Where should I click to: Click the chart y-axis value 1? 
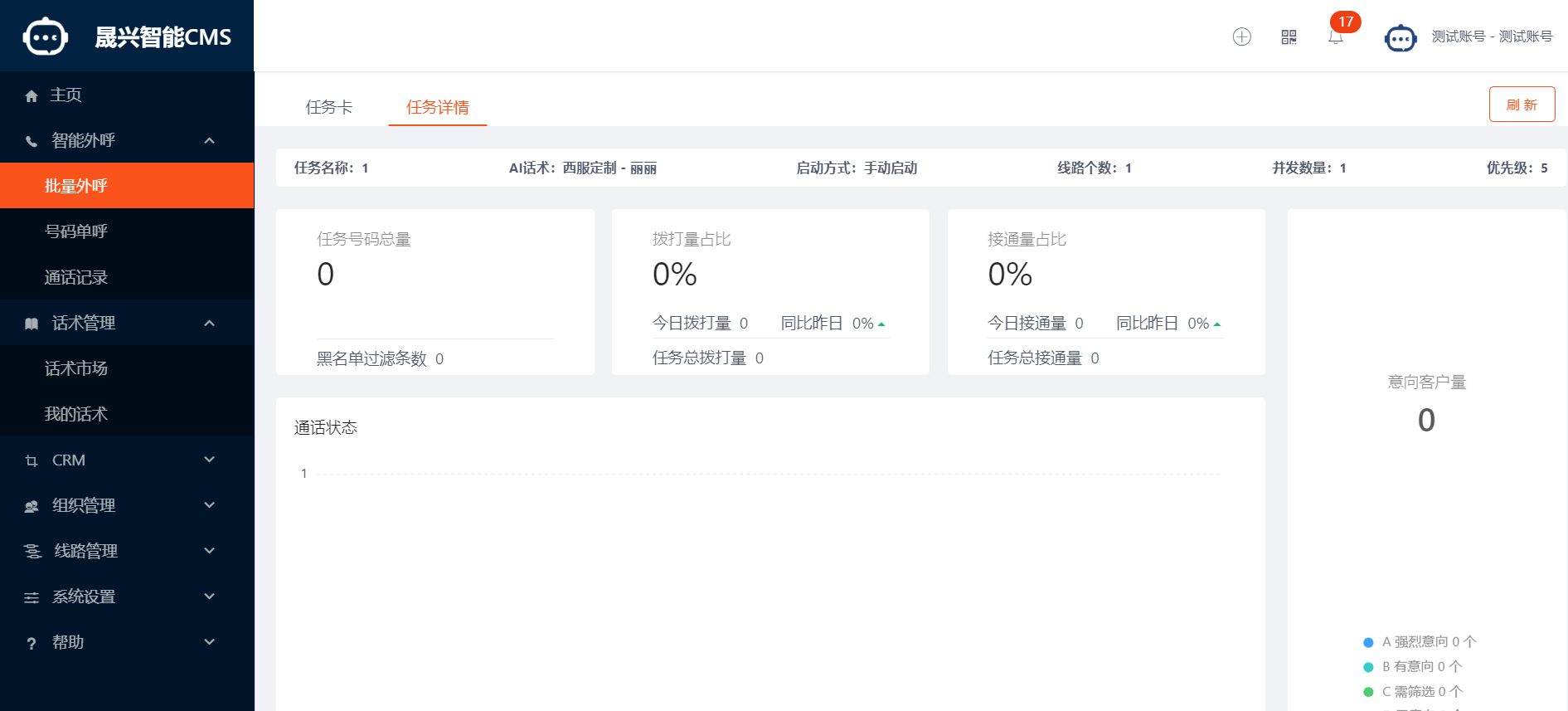(x=303, y=474)
